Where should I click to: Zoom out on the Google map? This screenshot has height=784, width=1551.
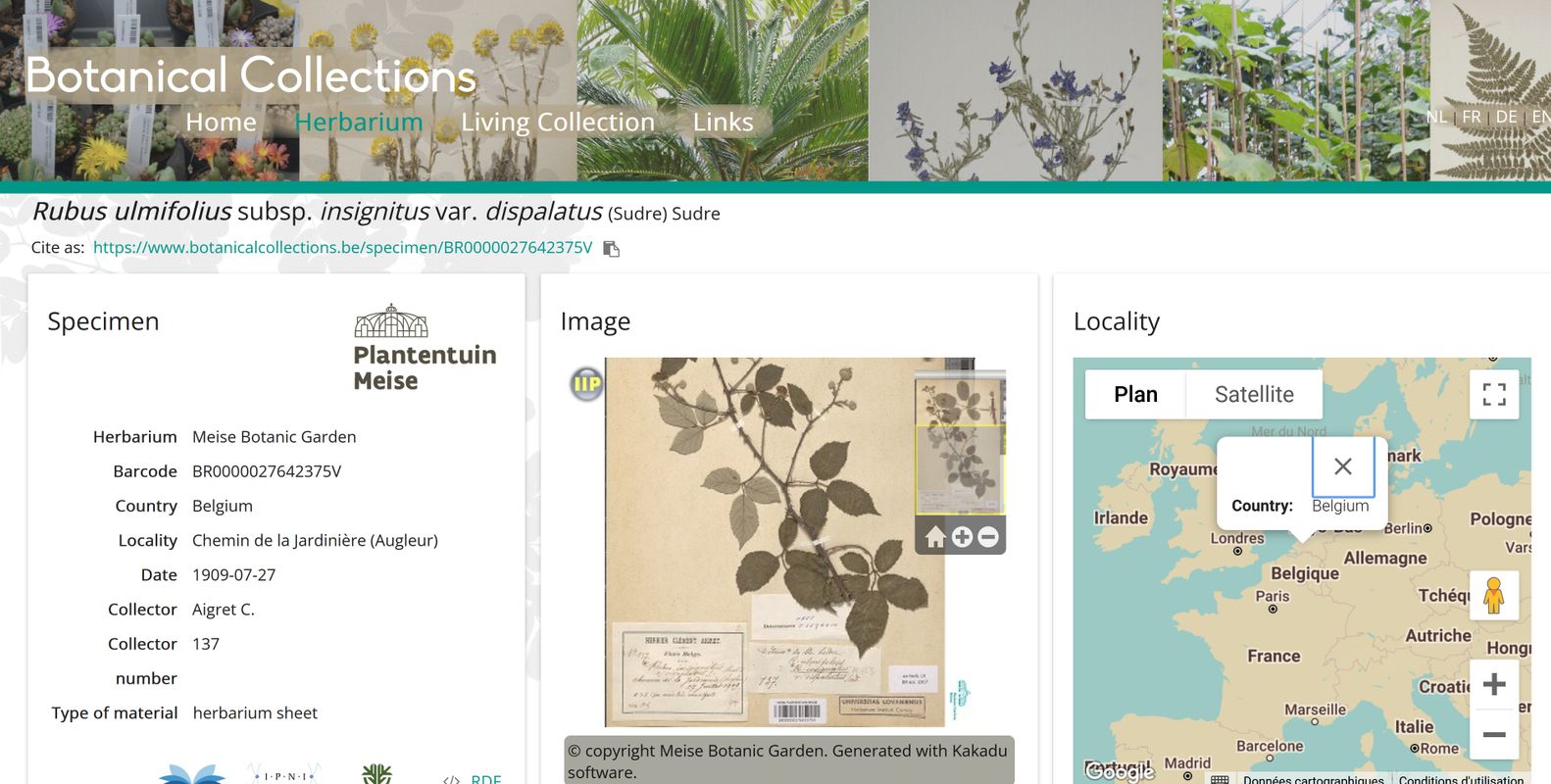(1493, 734)
